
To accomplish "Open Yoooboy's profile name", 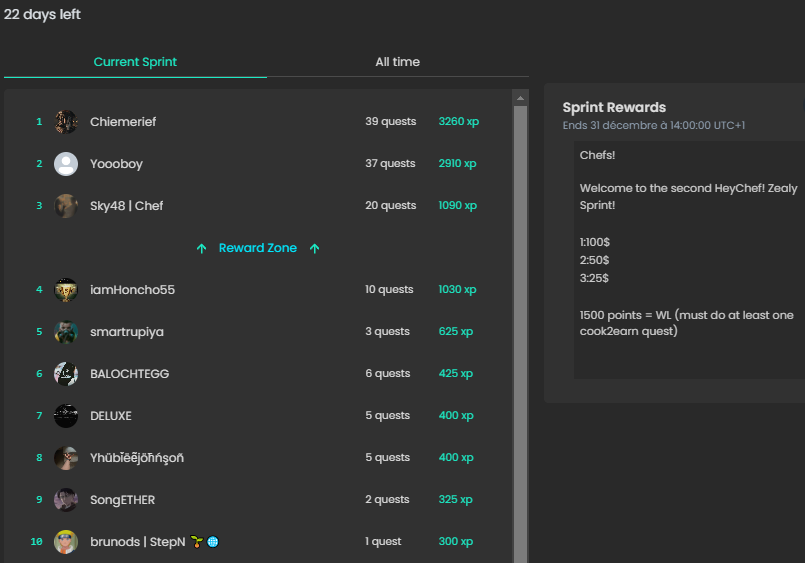I will pos(117,164).
